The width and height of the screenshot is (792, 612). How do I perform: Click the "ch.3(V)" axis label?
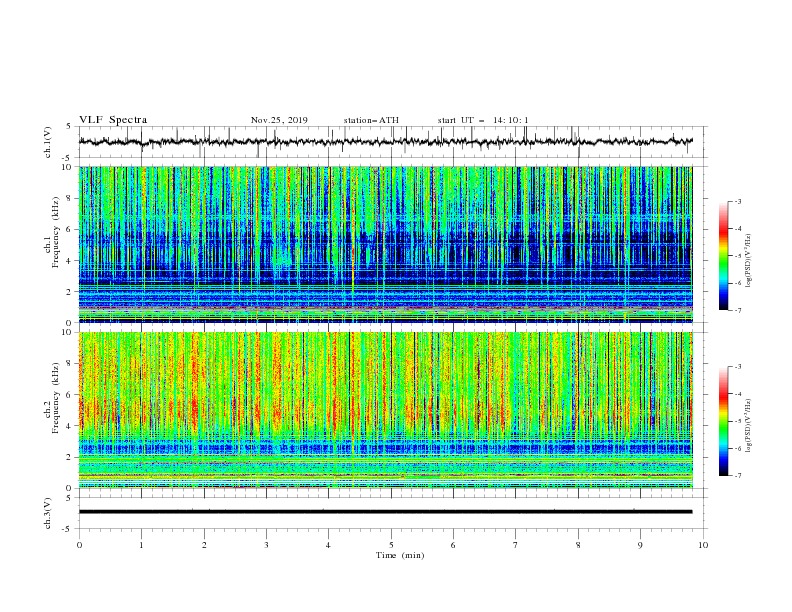click(x=47, y=513)
